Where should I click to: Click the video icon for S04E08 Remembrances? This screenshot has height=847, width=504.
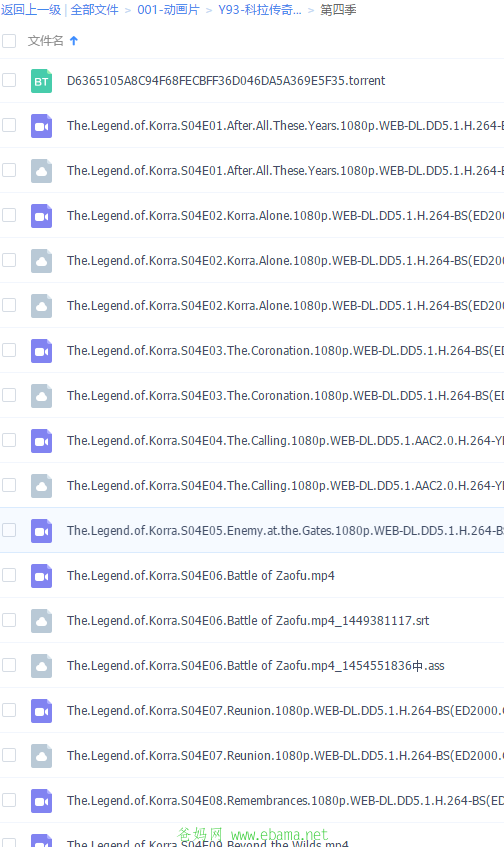42,801
